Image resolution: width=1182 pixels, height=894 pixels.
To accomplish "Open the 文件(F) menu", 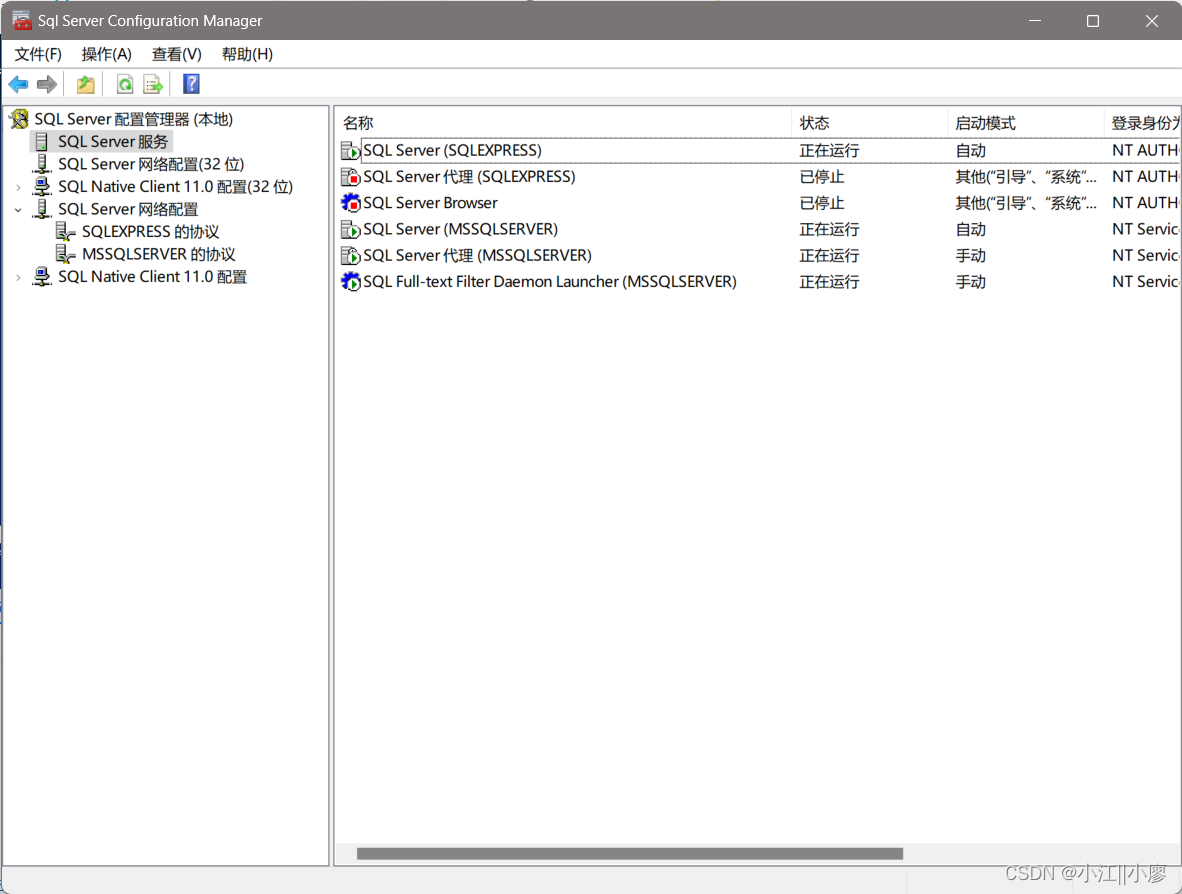I will click(38, 54).
